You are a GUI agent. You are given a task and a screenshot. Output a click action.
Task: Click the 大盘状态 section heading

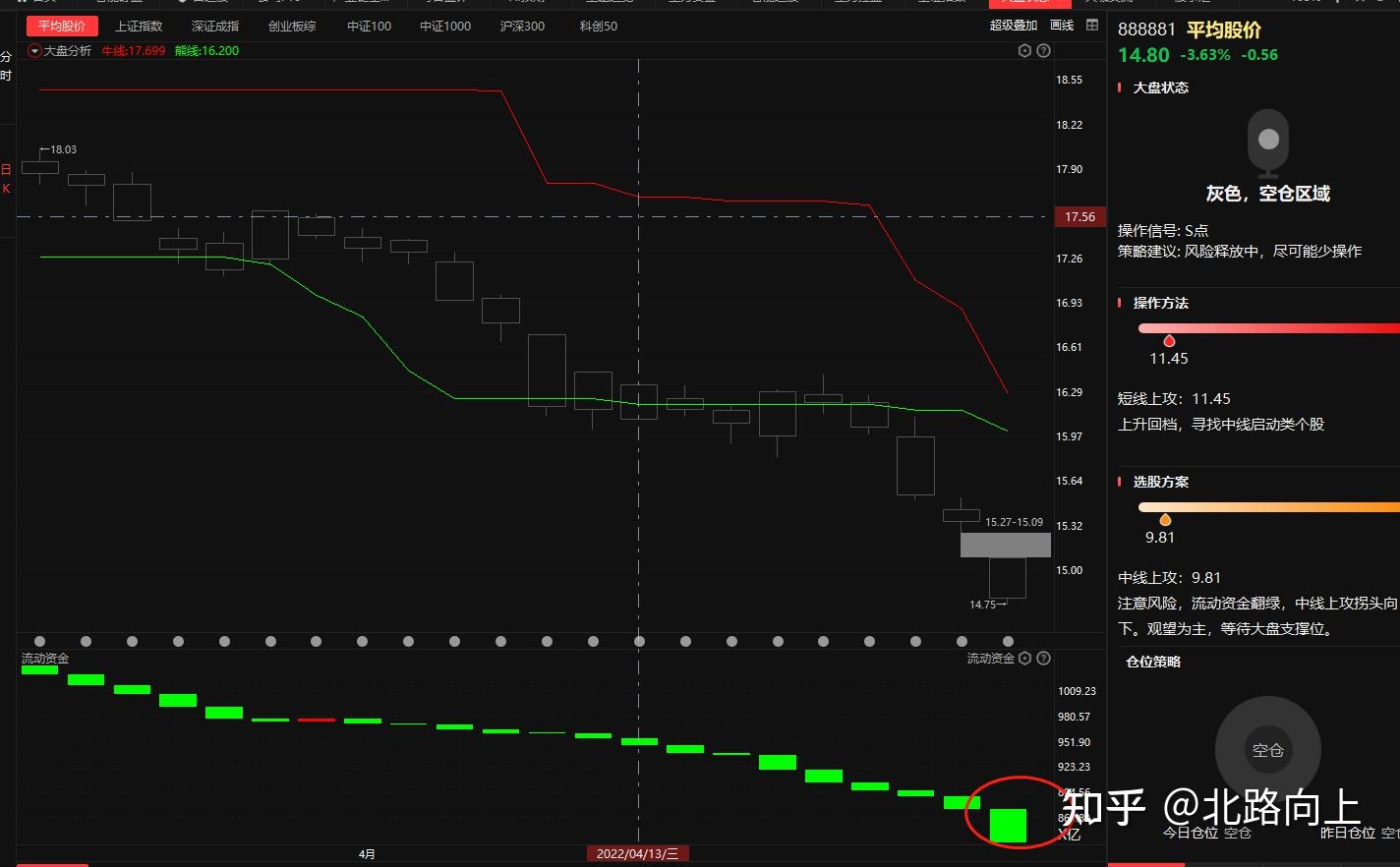(1161, 87)
